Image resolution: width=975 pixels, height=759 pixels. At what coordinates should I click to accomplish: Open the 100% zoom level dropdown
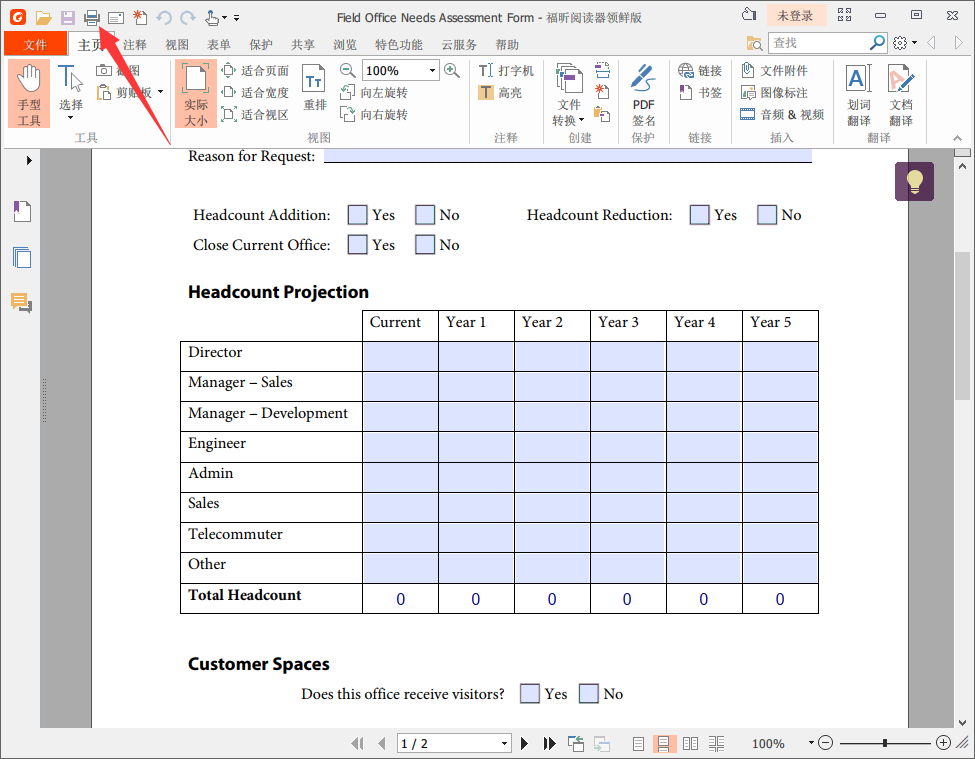[432, 71]
